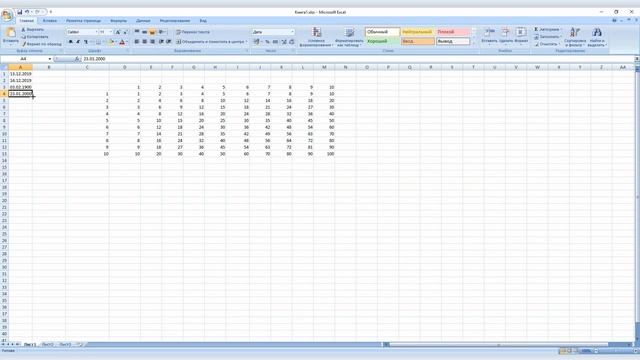Increase the cell indent

pyautogui.click(x=169, y=42)
